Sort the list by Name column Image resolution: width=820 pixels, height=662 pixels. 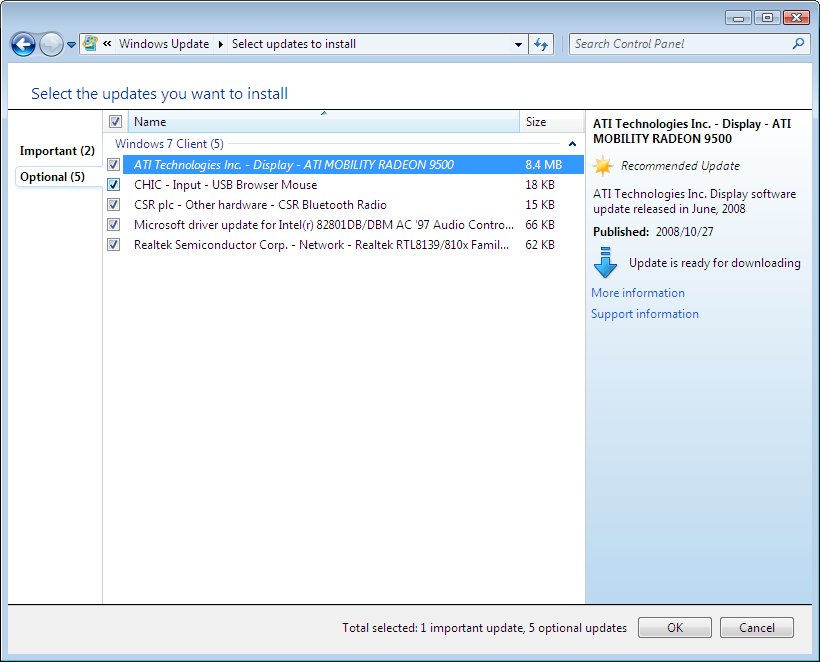point(324,122)
